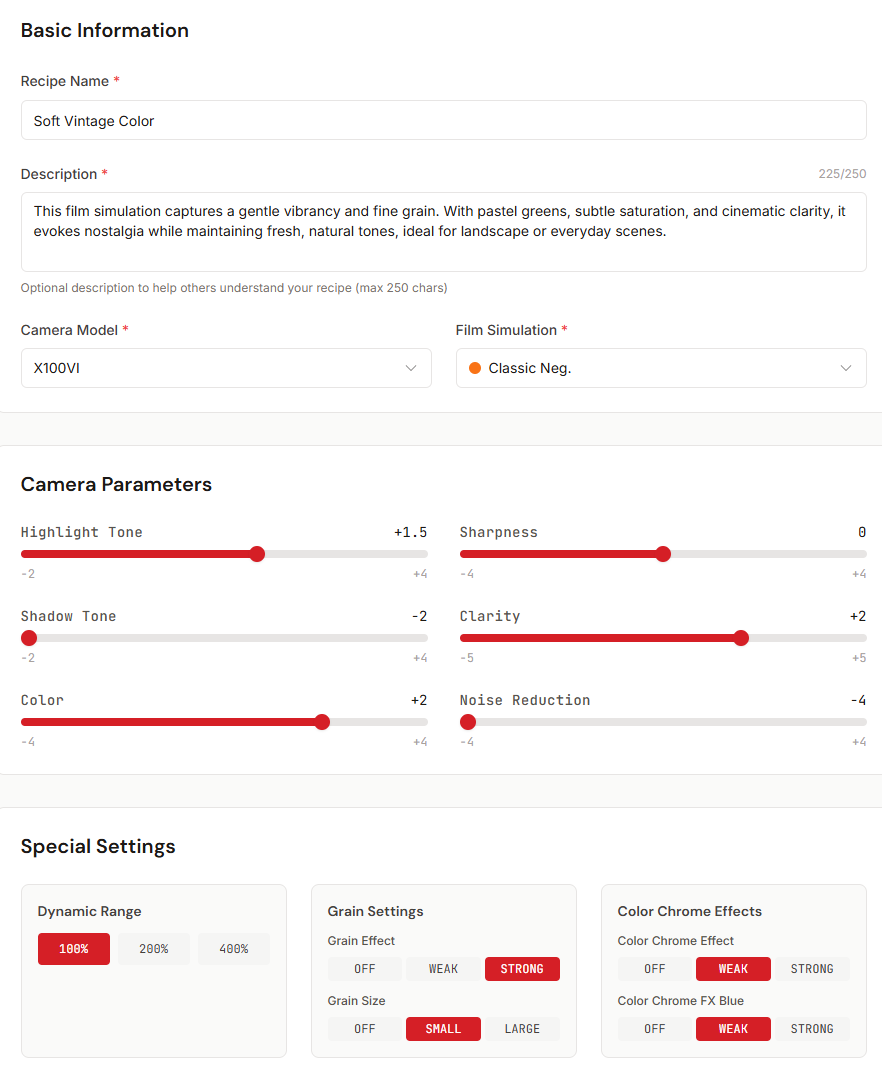Click the Noise Reduction slider handle
The height and width of the screenshot is (1069, 882).
pos(467,722)
